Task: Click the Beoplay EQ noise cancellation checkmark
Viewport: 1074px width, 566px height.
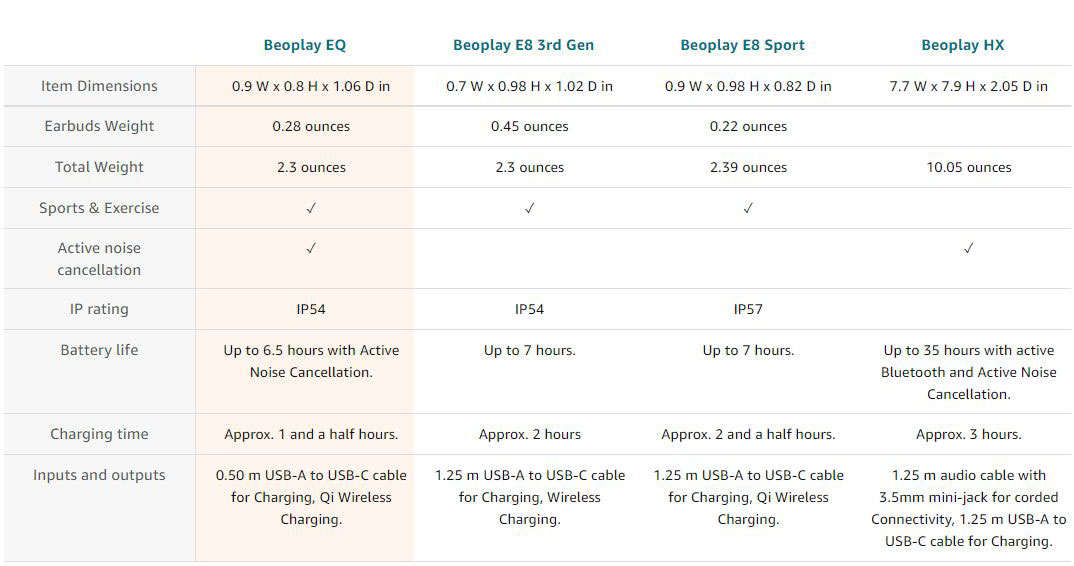Action: coord(311,248)
